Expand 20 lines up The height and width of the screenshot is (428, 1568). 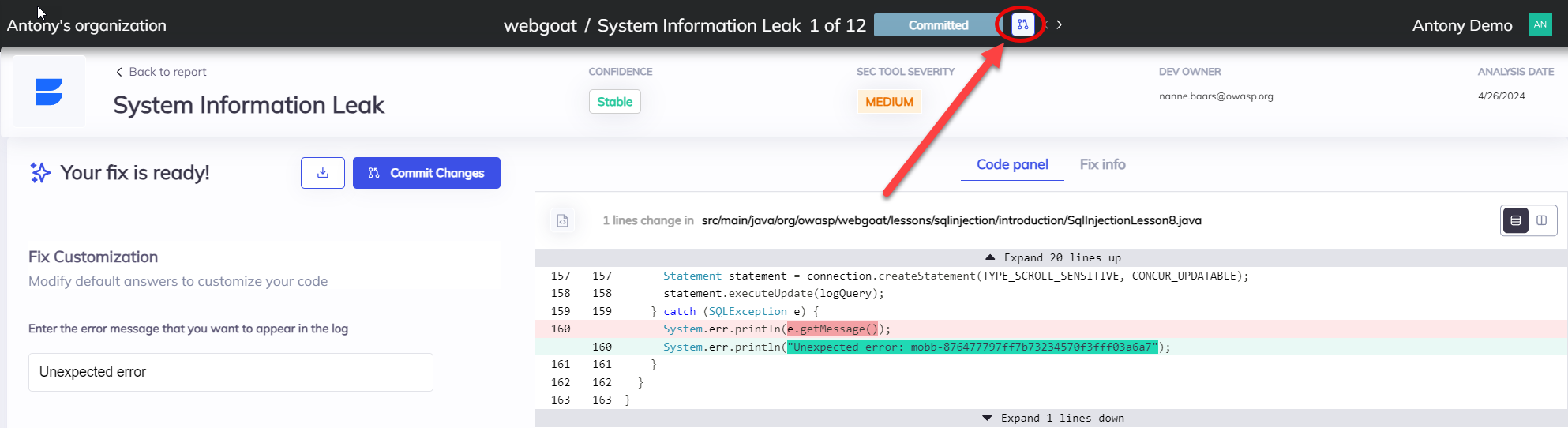click(x=1052, y=258)
